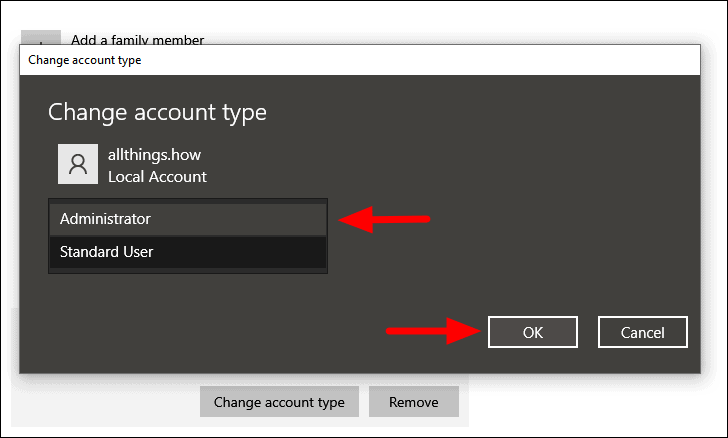The image size is (728, 438).
Task: Click the large Change account type heading
Action: (157, 112)
